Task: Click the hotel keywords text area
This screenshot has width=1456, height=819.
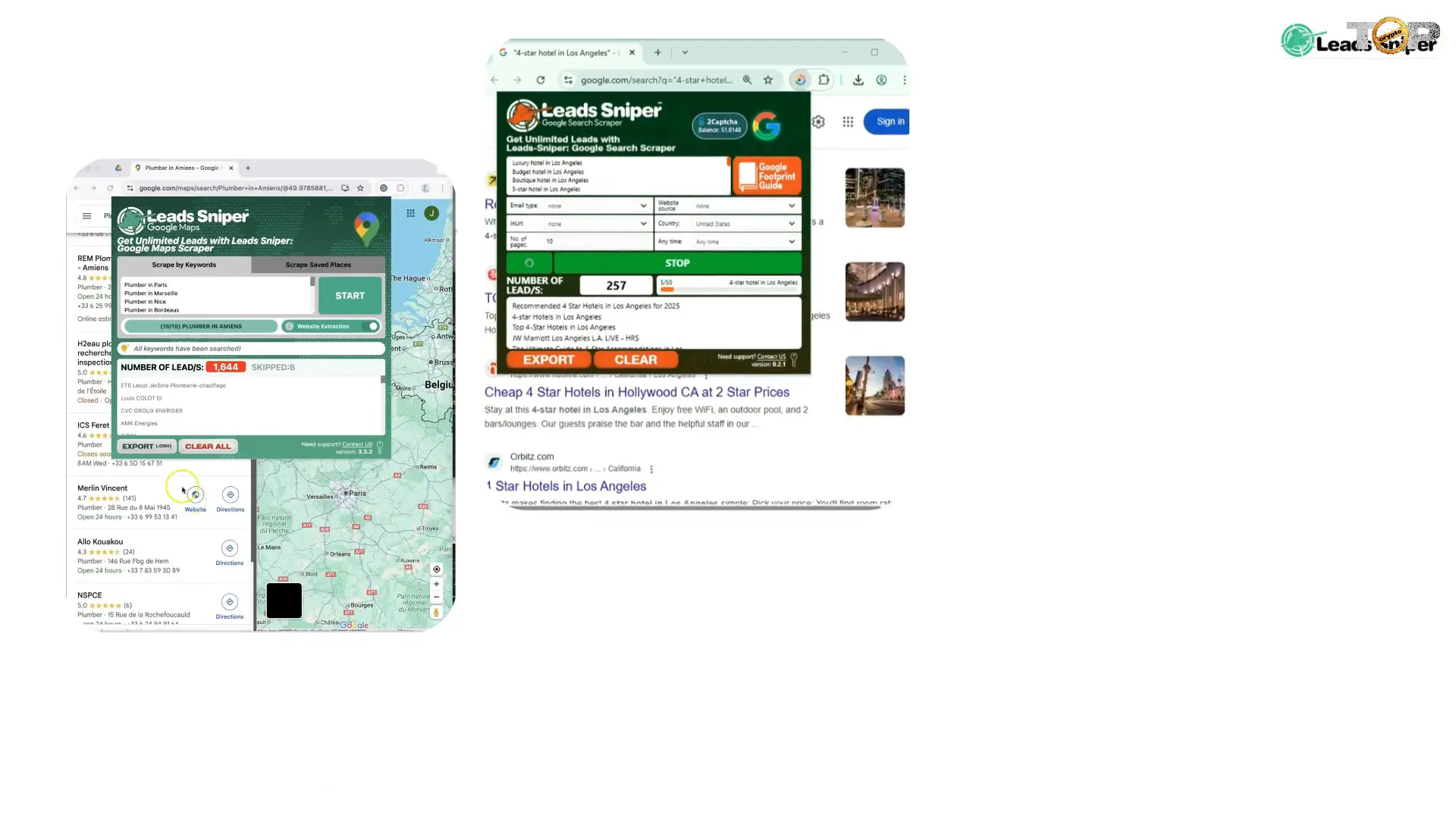Action: tap(617, 176)
